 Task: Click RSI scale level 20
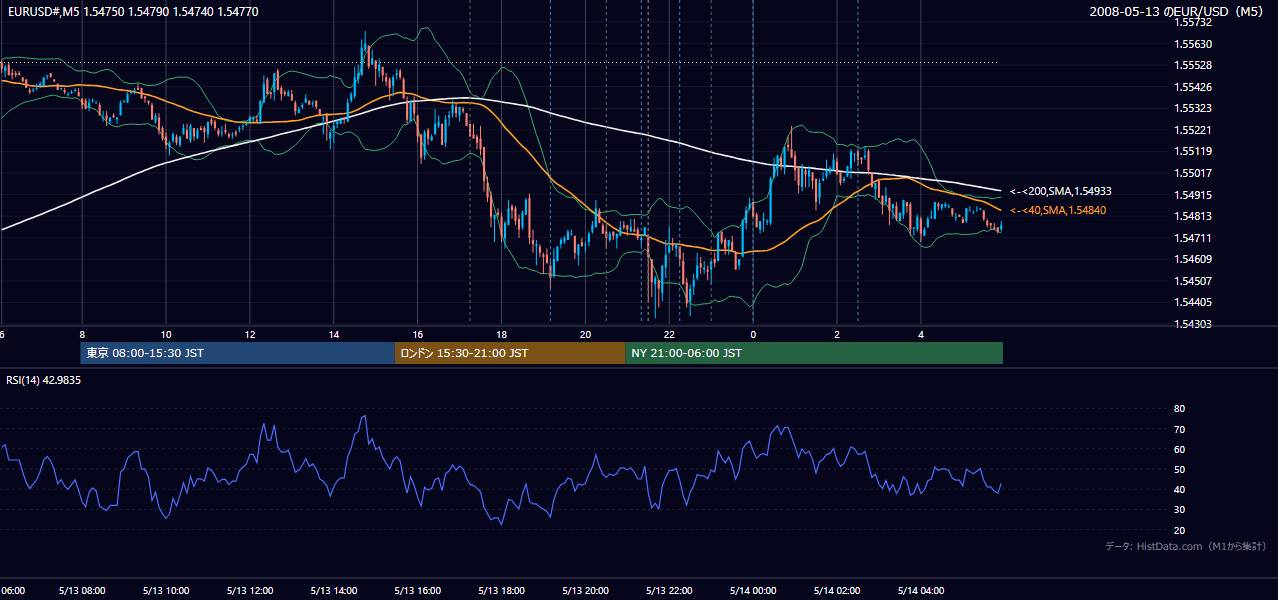(1179, 530)
